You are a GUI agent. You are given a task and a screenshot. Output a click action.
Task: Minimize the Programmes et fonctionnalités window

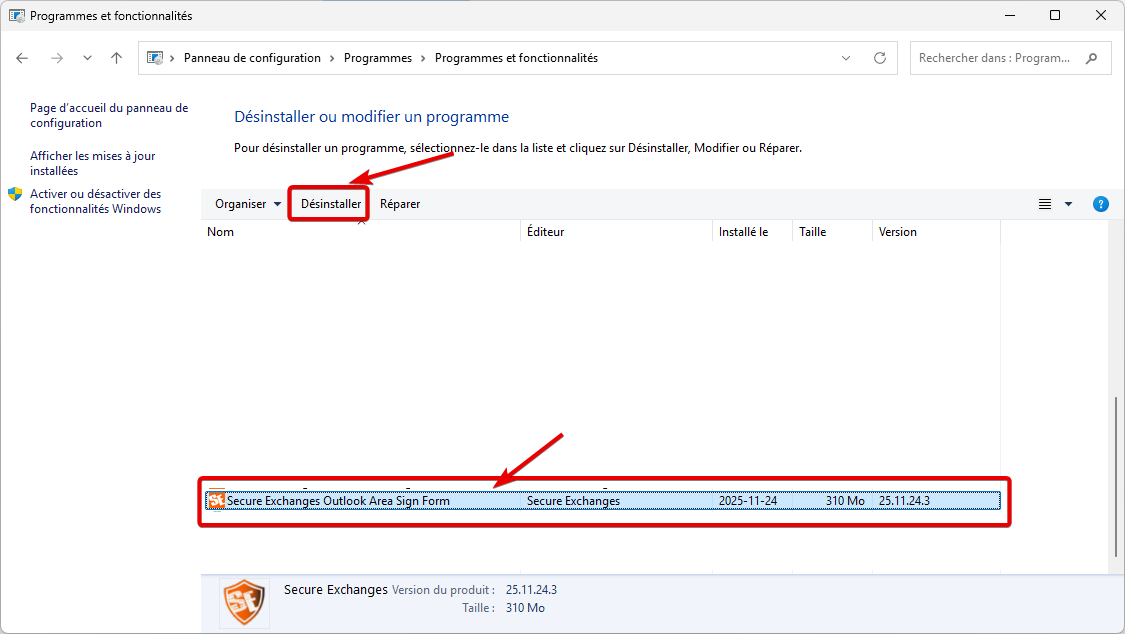click(1010, 15)
